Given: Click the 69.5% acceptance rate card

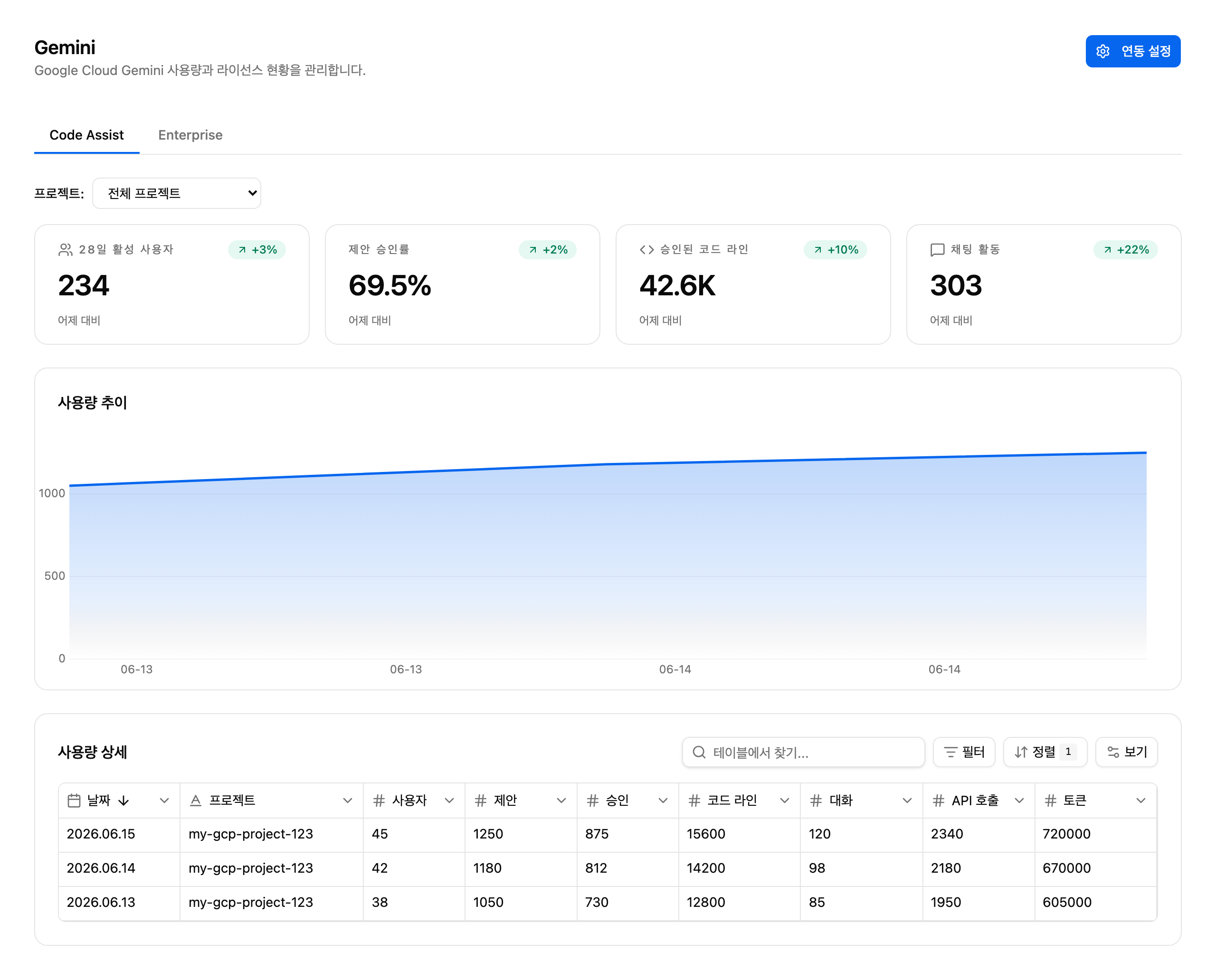Looking at the screenshot, I should tap(463, 284).
